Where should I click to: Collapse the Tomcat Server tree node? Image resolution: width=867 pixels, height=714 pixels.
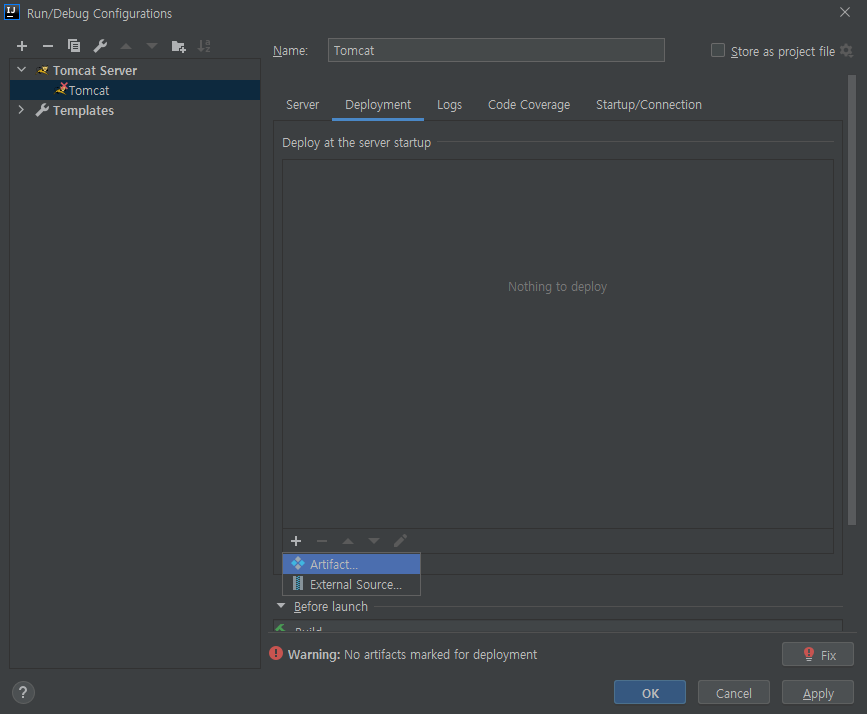pos(22,70)
